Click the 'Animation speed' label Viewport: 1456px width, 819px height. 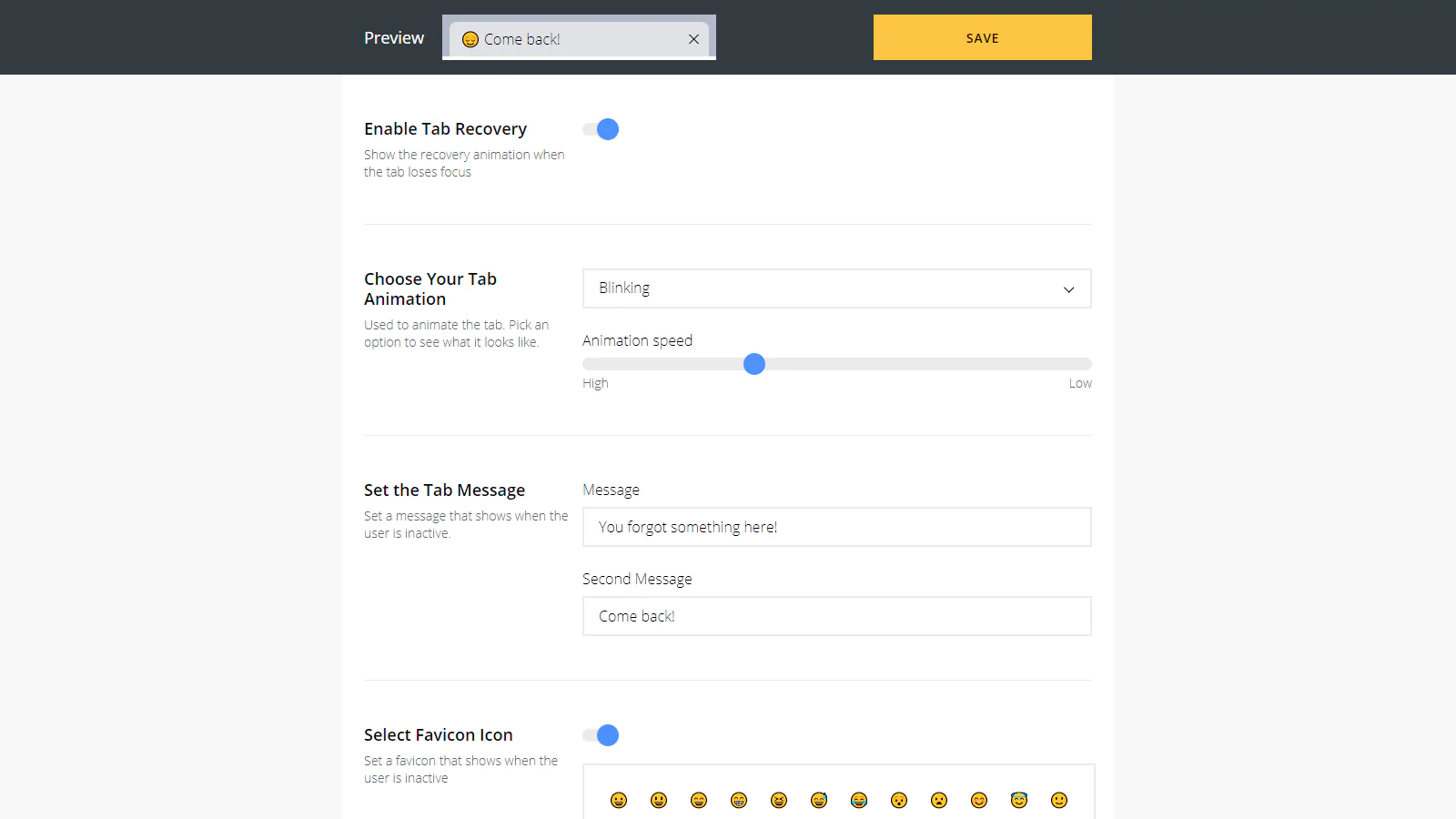(637, 340)
